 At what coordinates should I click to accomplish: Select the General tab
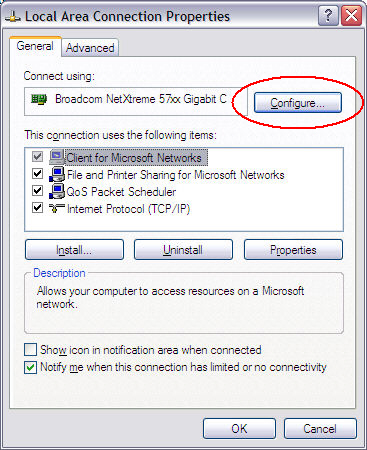[35, 46]
